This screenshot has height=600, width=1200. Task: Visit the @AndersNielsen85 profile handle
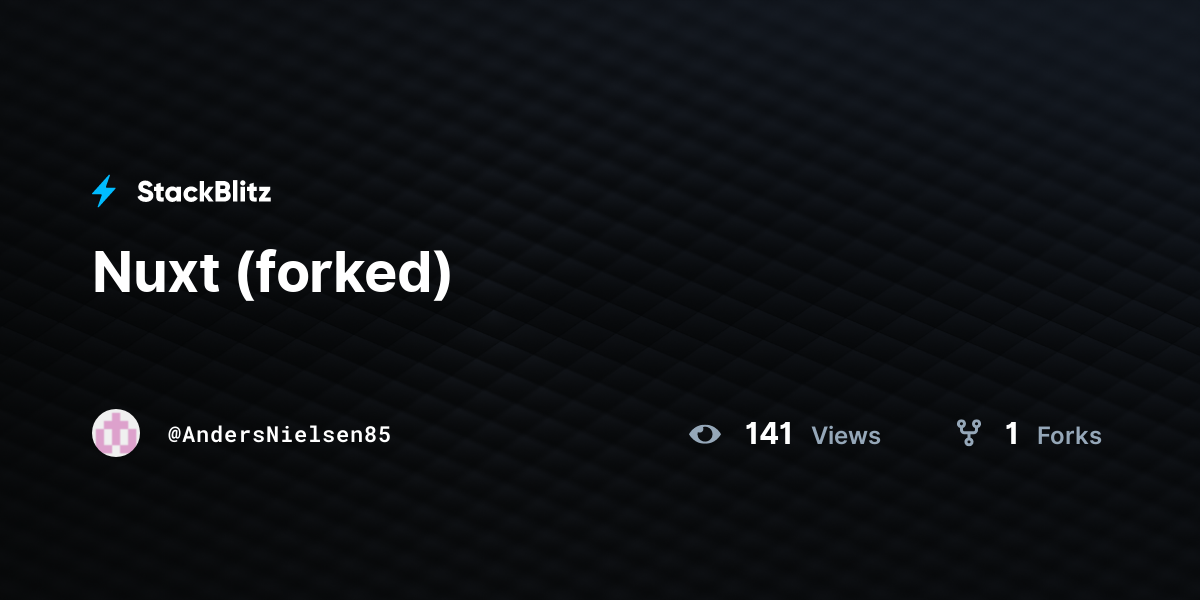click(279, 435)
